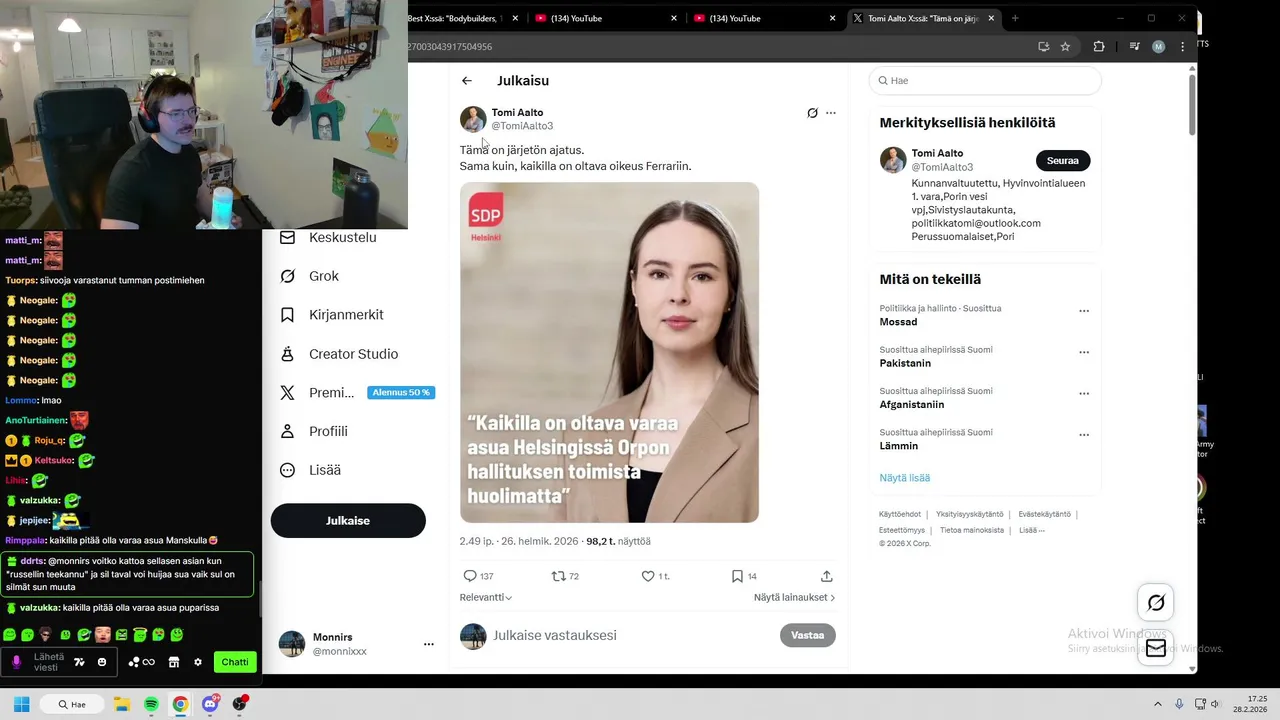Expand the Lisää menu in sidebar

click(311, 470)
